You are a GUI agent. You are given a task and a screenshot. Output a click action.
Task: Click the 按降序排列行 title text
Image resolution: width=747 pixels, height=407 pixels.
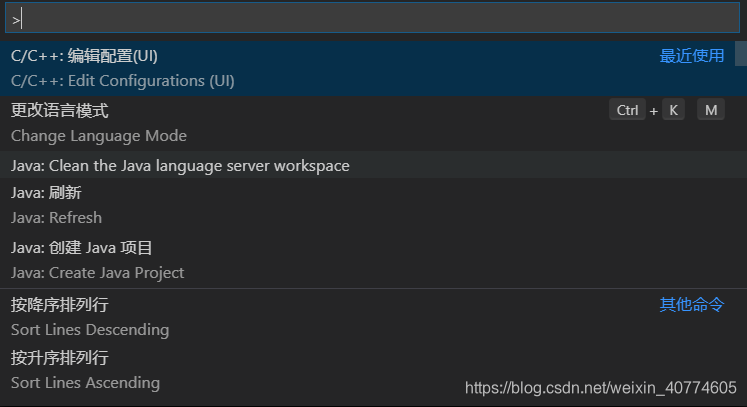pos(60,305)
